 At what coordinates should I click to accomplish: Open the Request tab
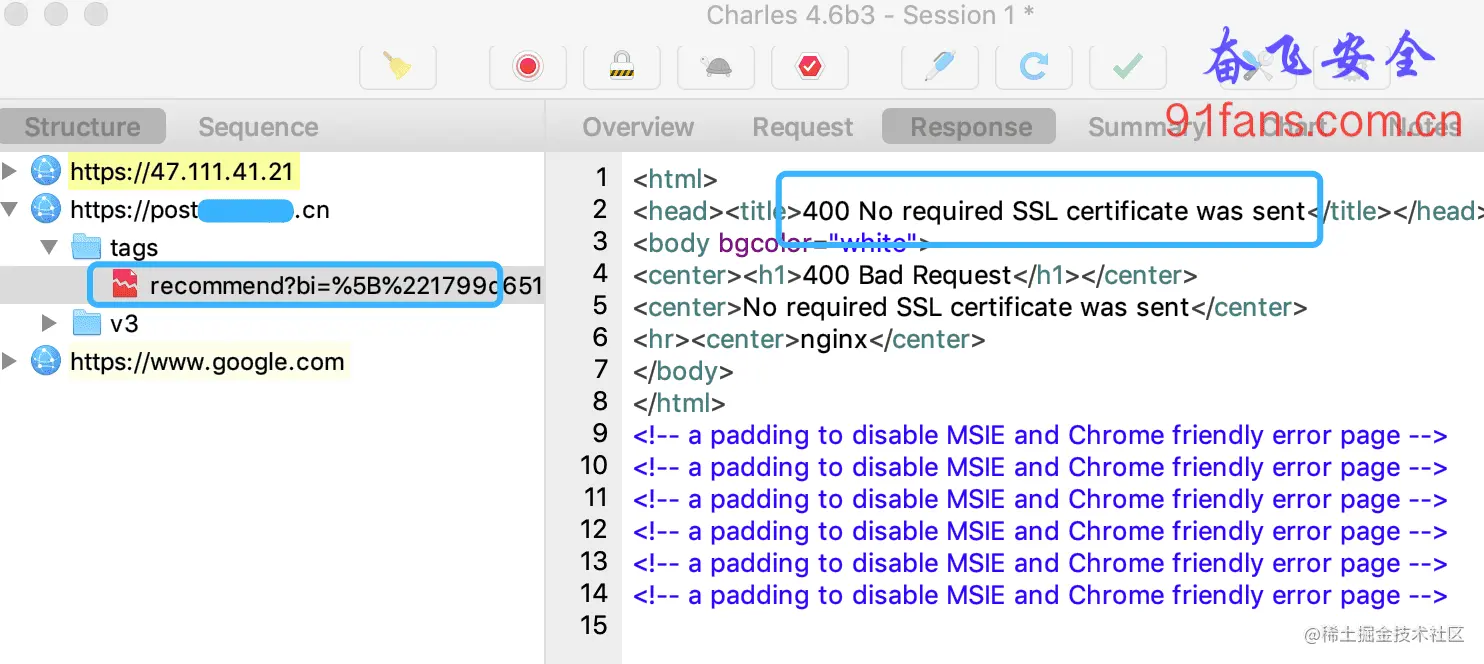(803, 127)
